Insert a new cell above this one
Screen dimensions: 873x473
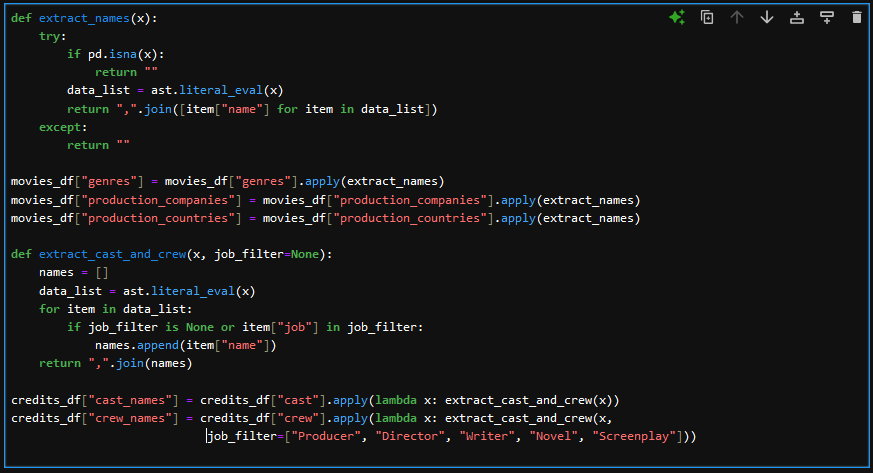(x=797, y=17)
